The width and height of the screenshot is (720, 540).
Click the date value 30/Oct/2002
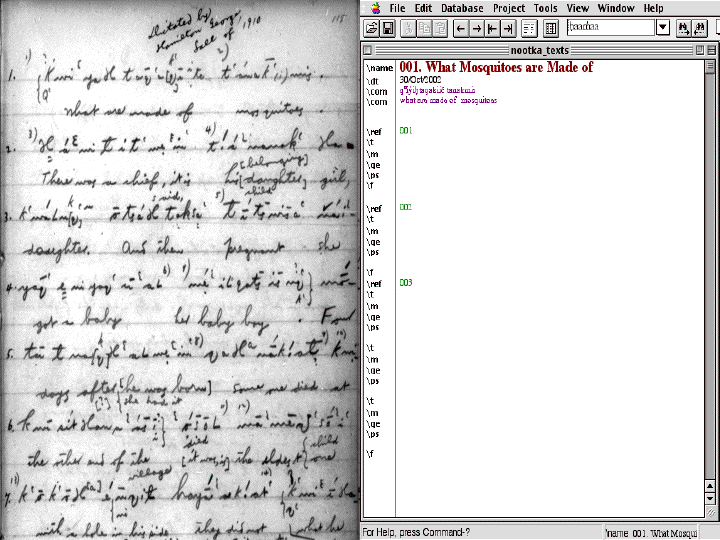tap(420, 80)
